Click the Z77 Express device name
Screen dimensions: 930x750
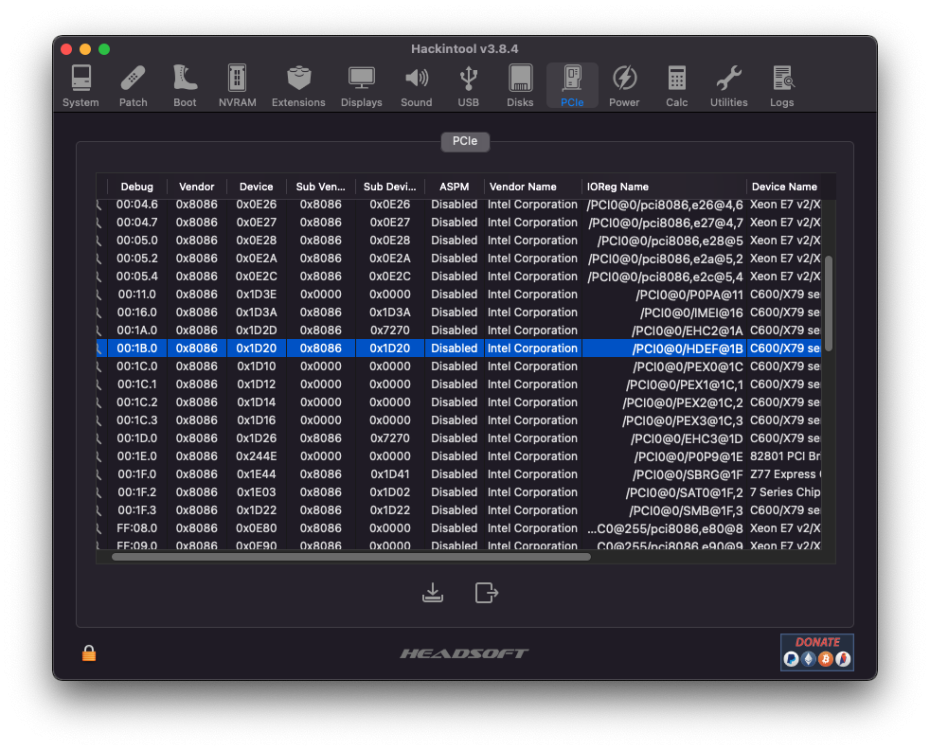coord(785,474)
